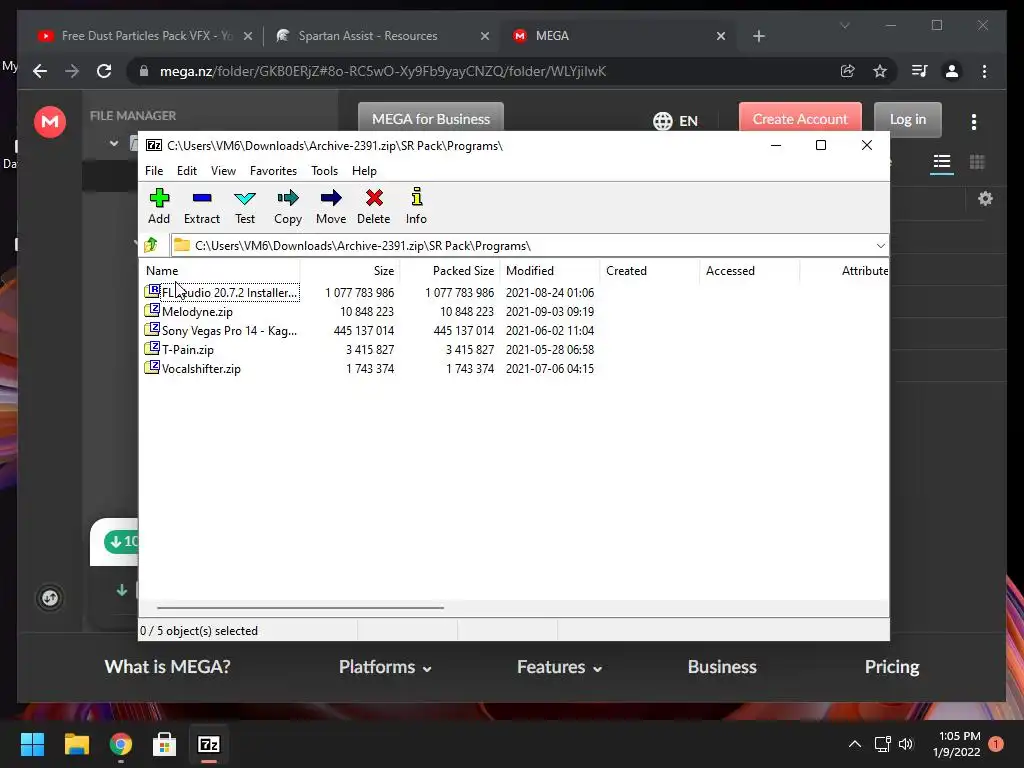1024x768 pixels.
Task: Open the Windows Start menu
Action: [x=32, y=744]
